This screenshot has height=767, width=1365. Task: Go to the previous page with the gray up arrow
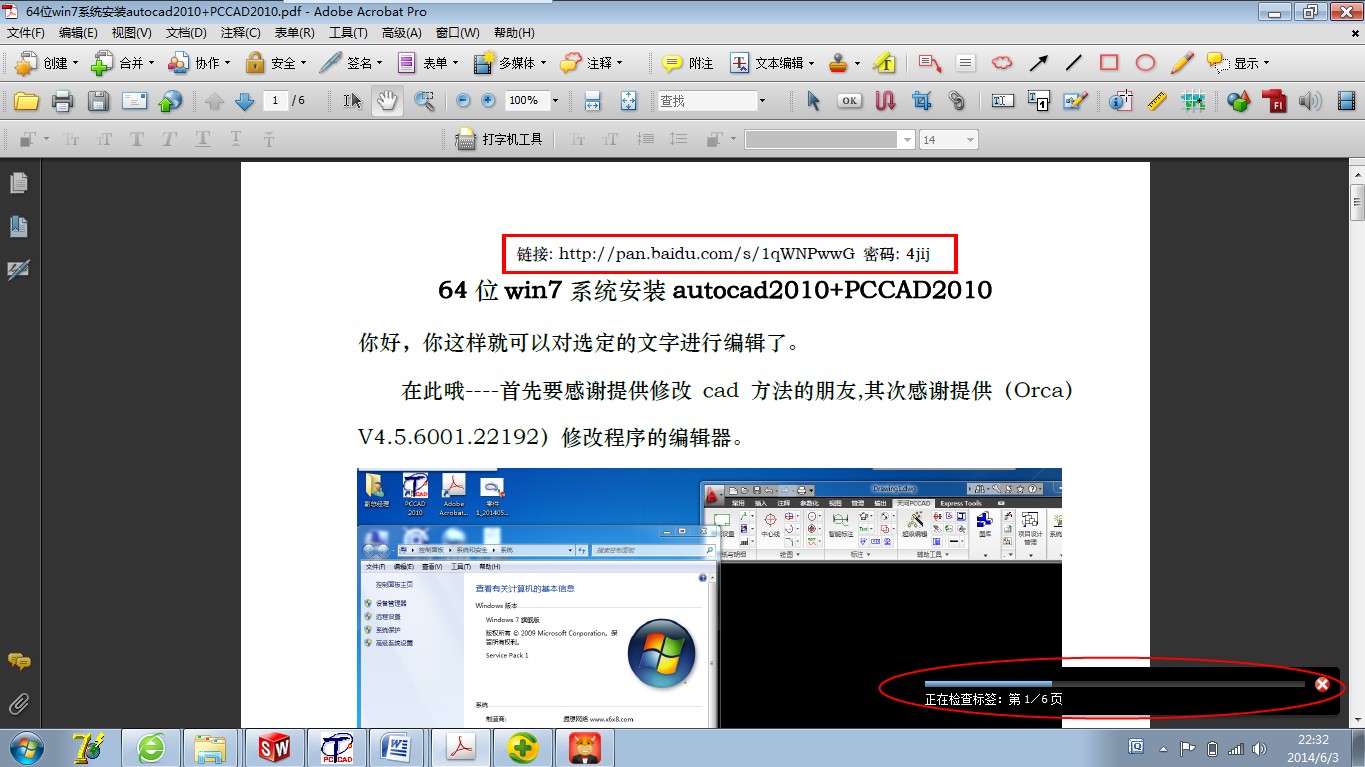pos(214,101)
